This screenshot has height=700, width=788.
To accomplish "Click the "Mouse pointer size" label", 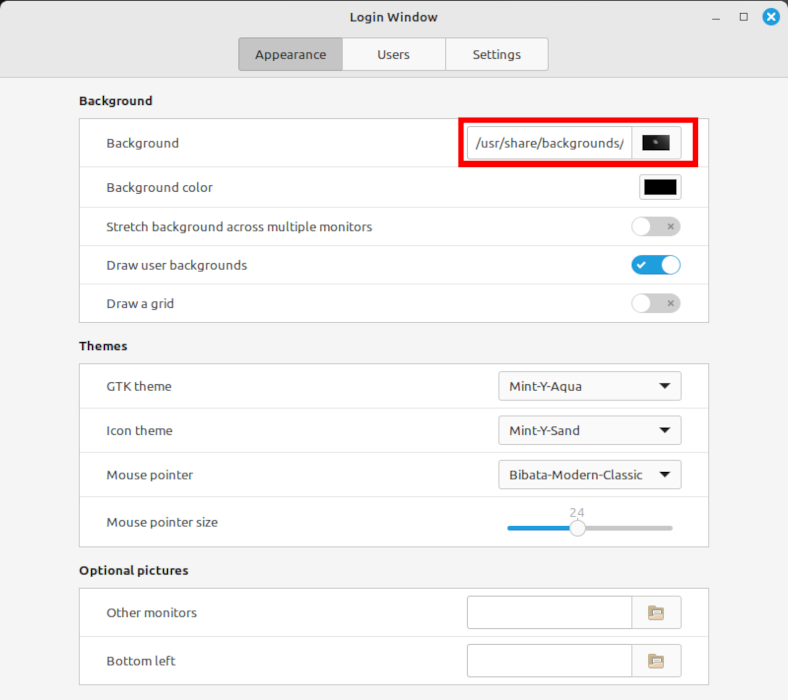I will tap(162, 523).
